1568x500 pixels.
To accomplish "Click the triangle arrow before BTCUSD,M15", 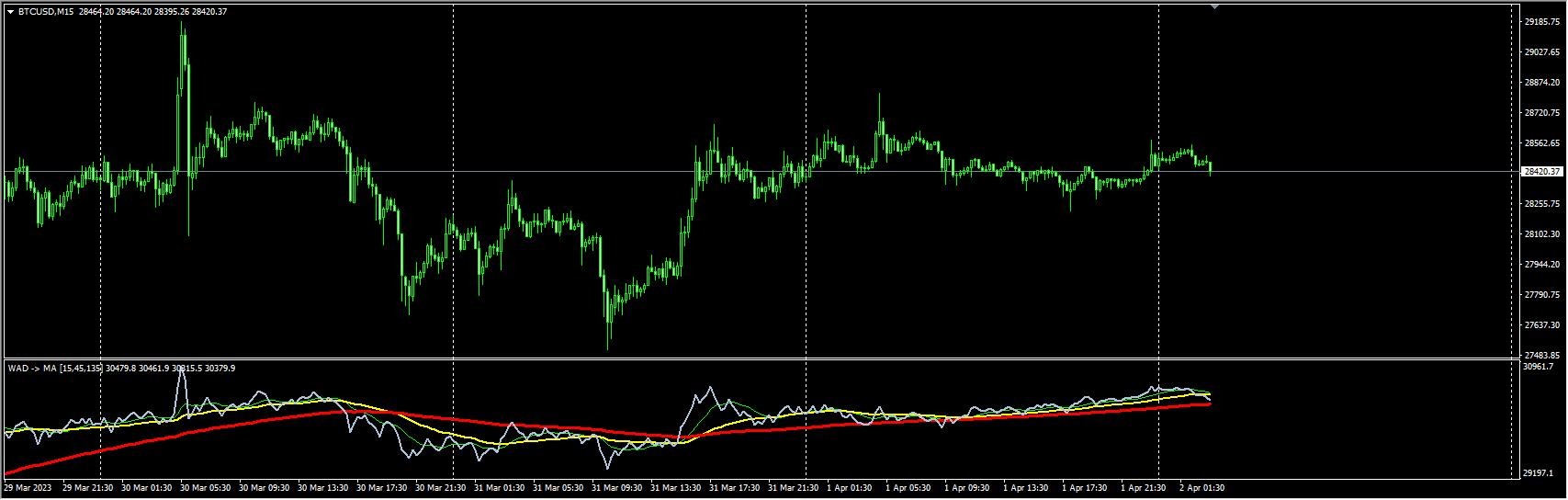I will (x=10, y=12).
